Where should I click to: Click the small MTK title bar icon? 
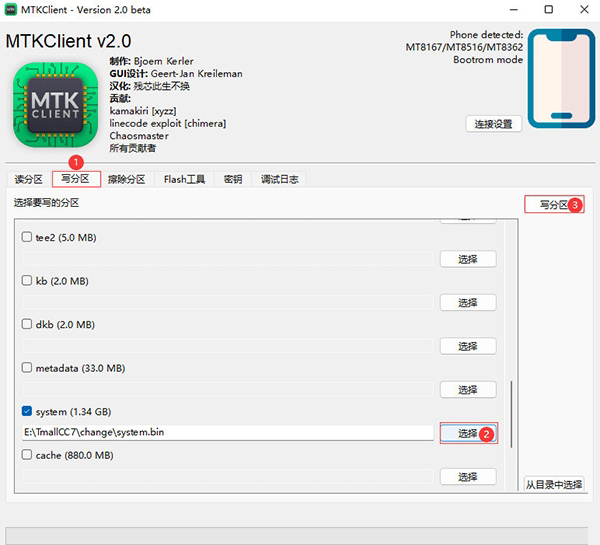coord(14,9)
